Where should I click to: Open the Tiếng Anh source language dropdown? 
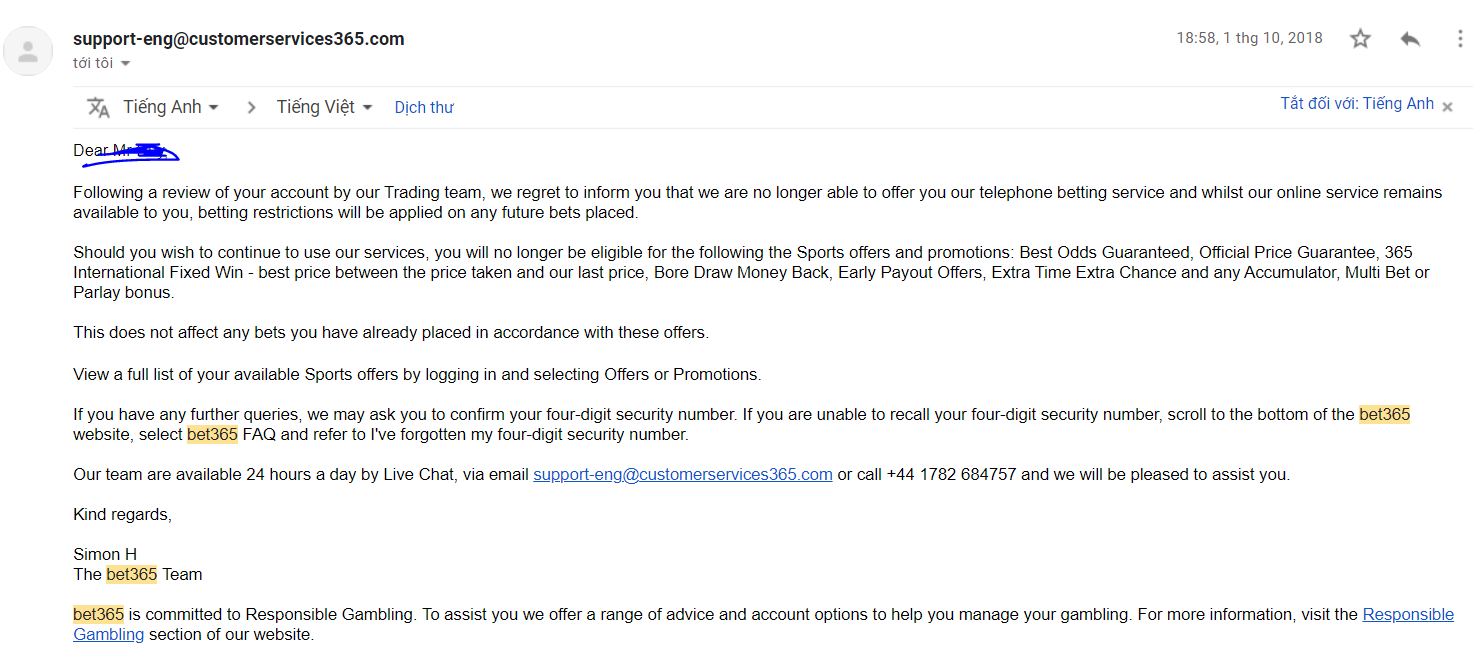pyautogui.click(x=170, y=107)
